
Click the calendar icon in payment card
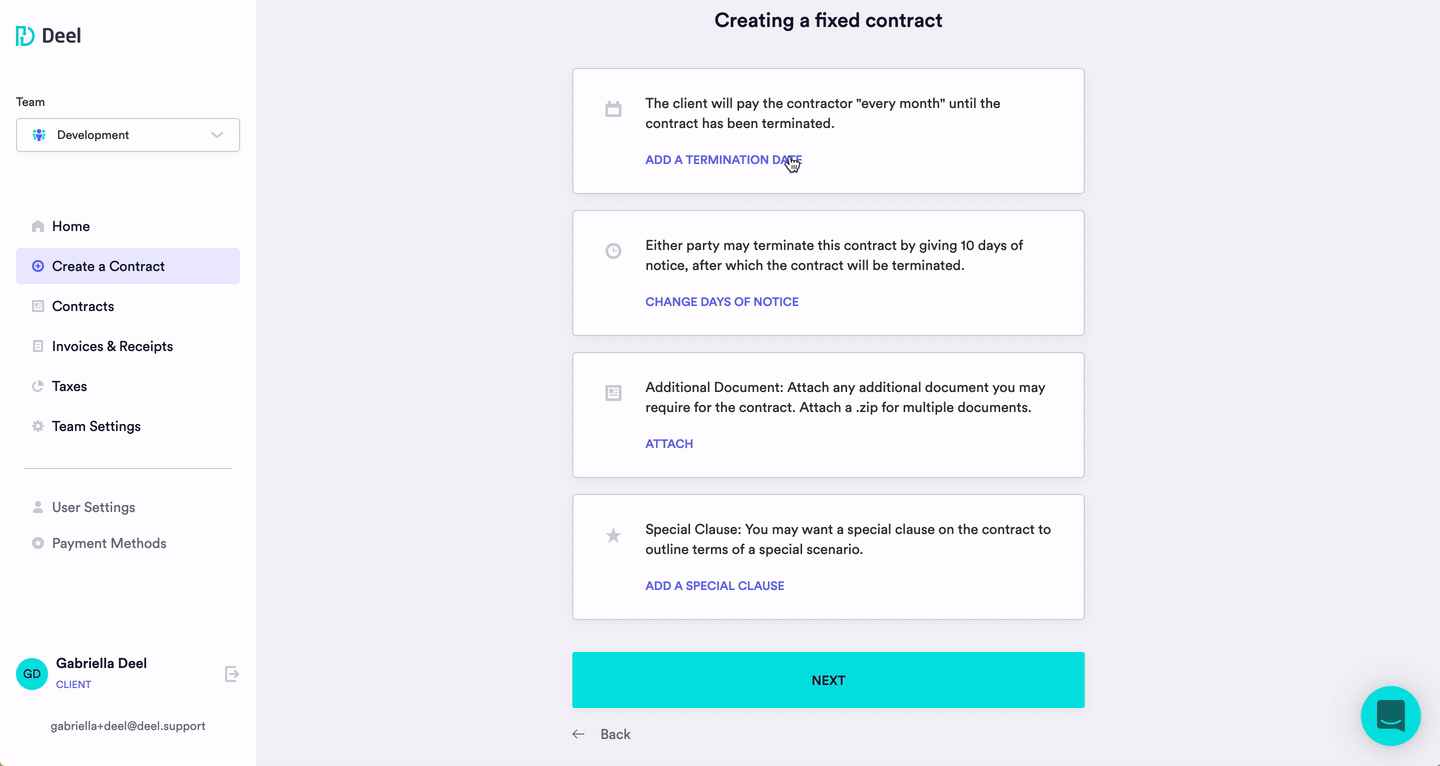click(x=613, y=109)
